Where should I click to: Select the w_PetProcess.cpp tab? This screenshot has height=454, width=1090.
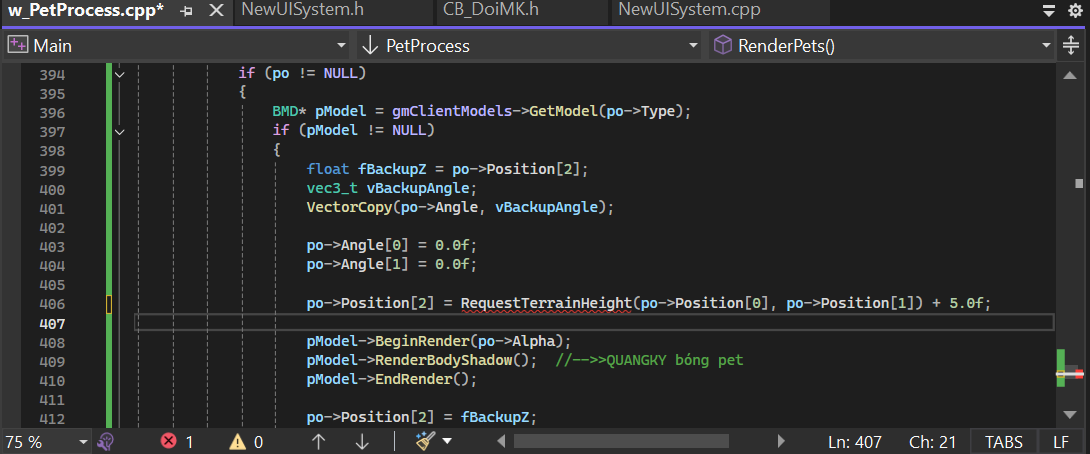pyautogui.click(x=86, y=11)
